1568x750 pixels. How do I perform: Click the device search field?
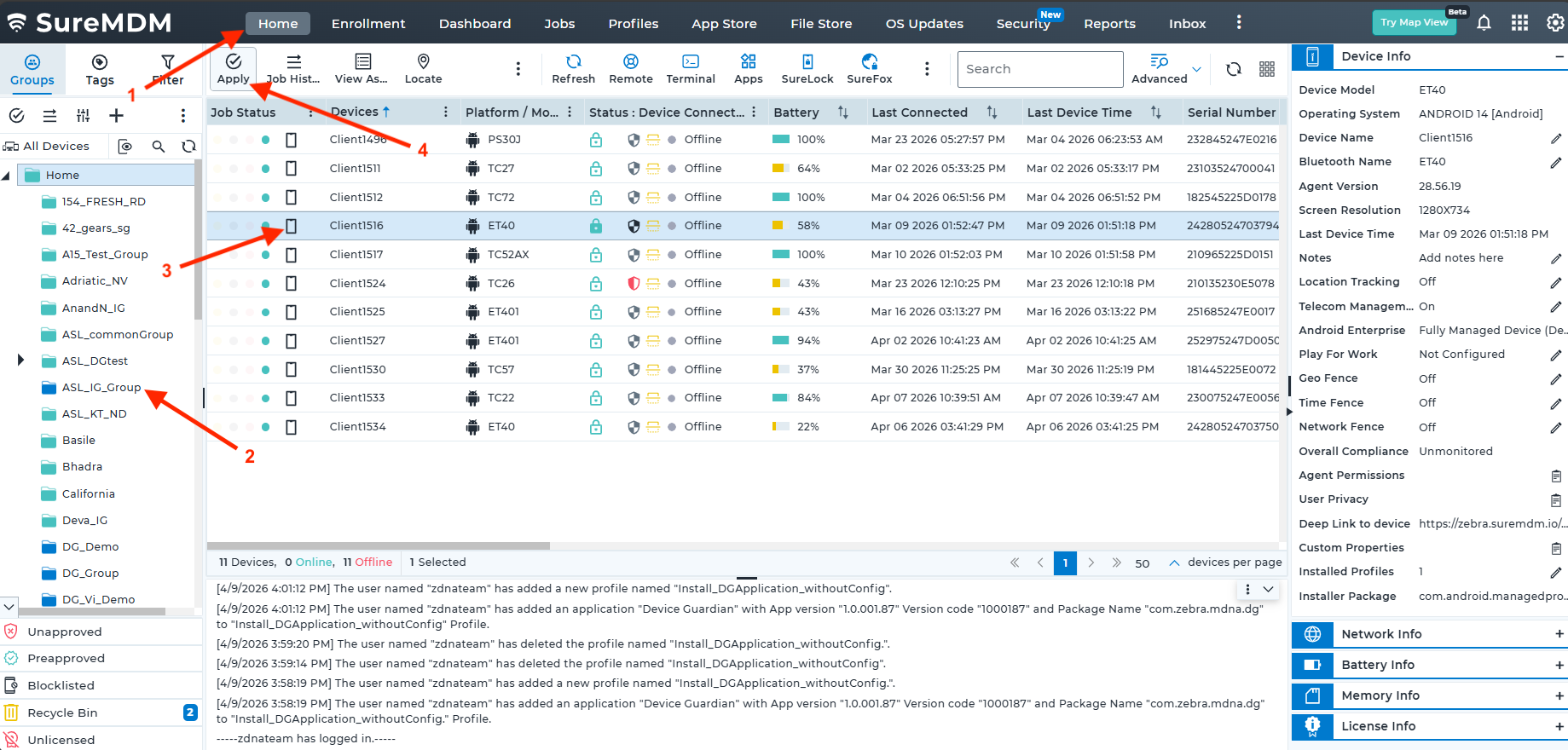pyautogui.click(x=1039, y=69)
